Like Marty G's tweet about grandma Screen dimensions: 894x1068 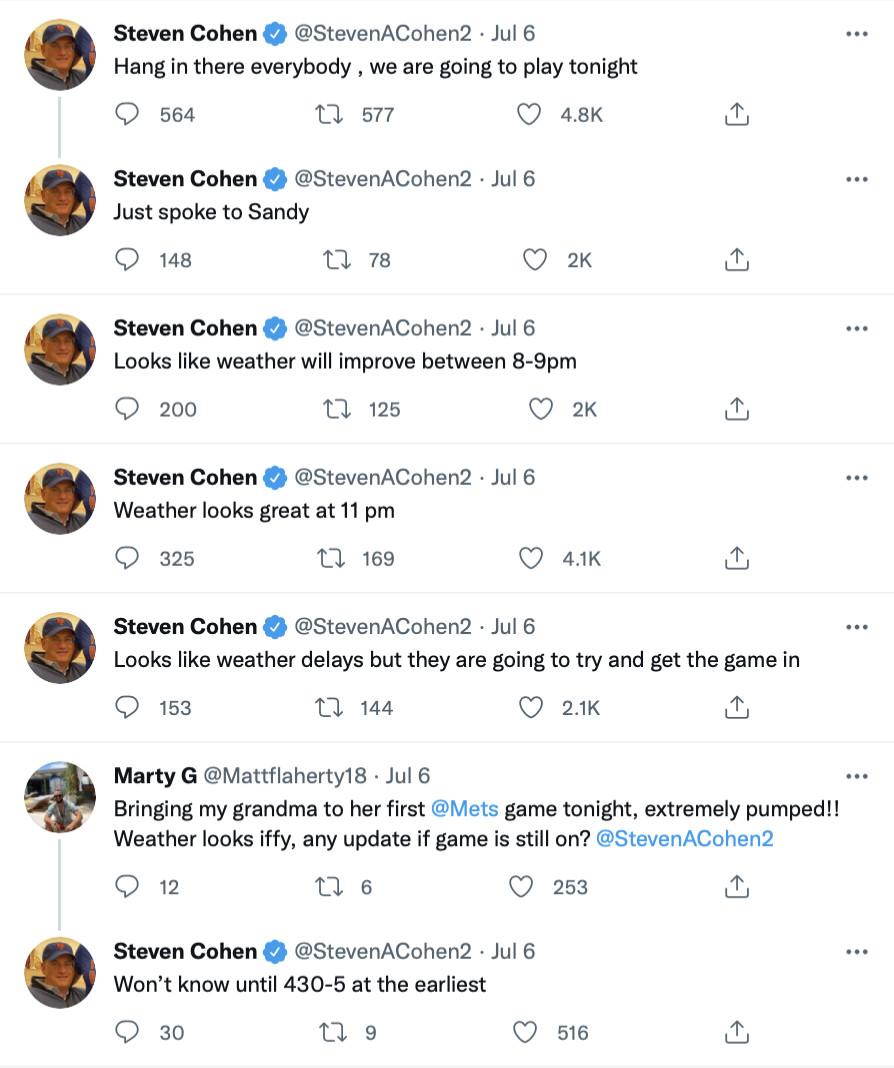[521, 887]
